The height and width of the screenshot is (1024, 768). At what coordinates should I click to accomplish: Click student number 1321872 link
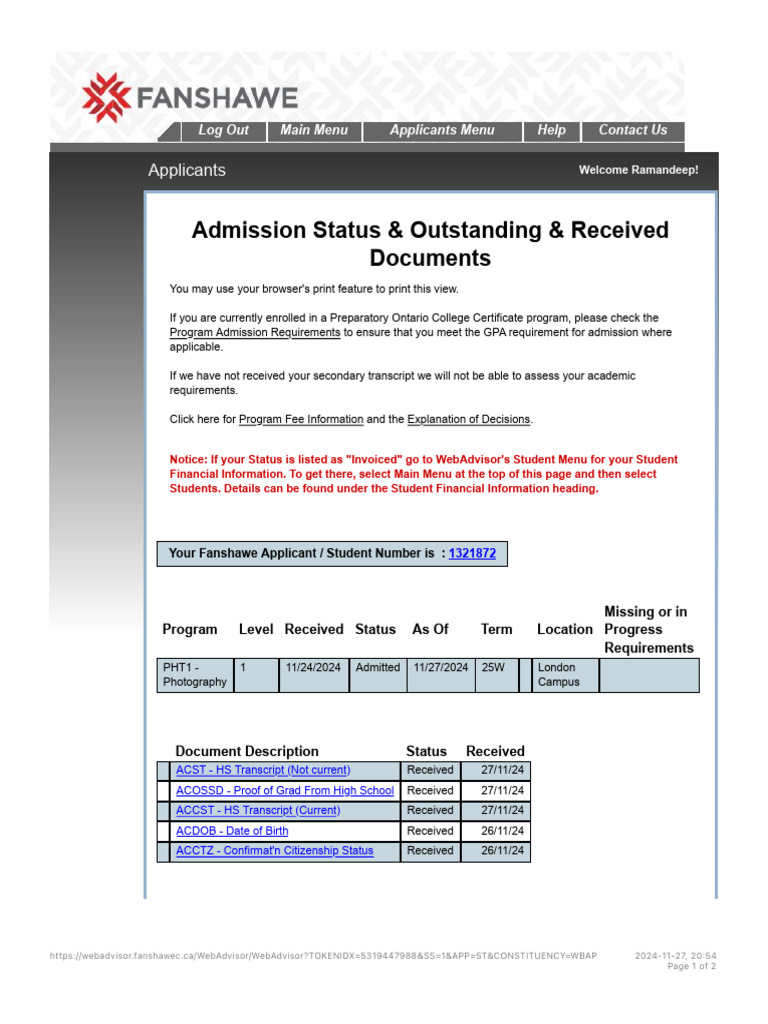coord(472,553)
